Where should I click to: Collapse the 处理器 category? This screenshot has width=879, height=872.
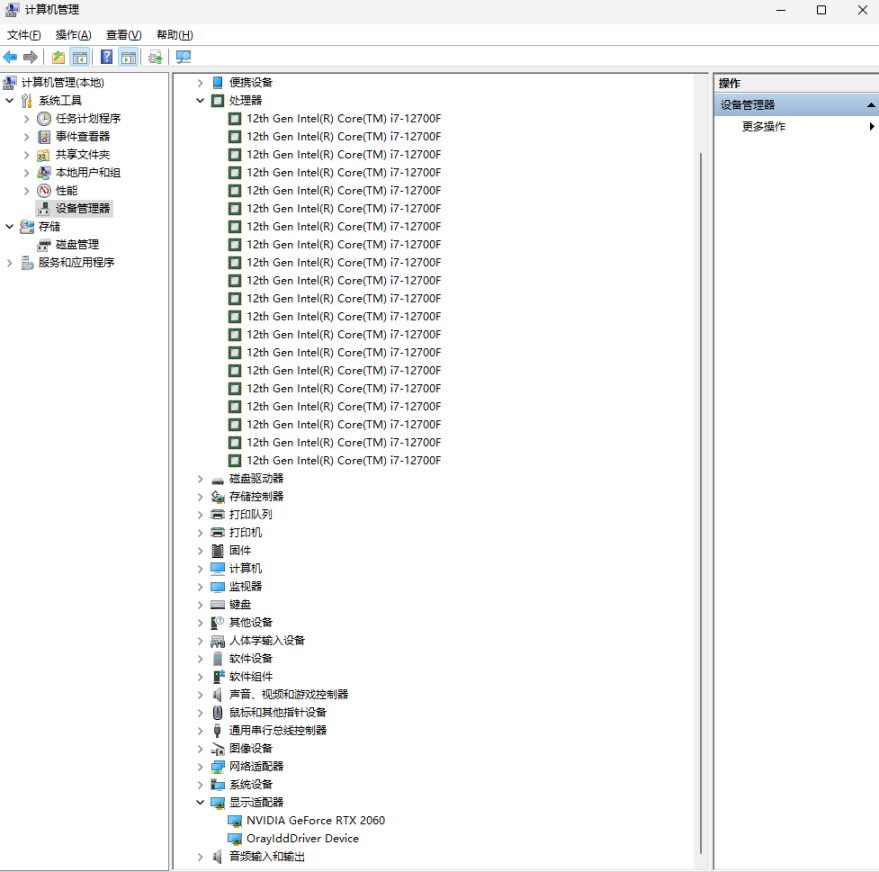[x=200, y=100]
